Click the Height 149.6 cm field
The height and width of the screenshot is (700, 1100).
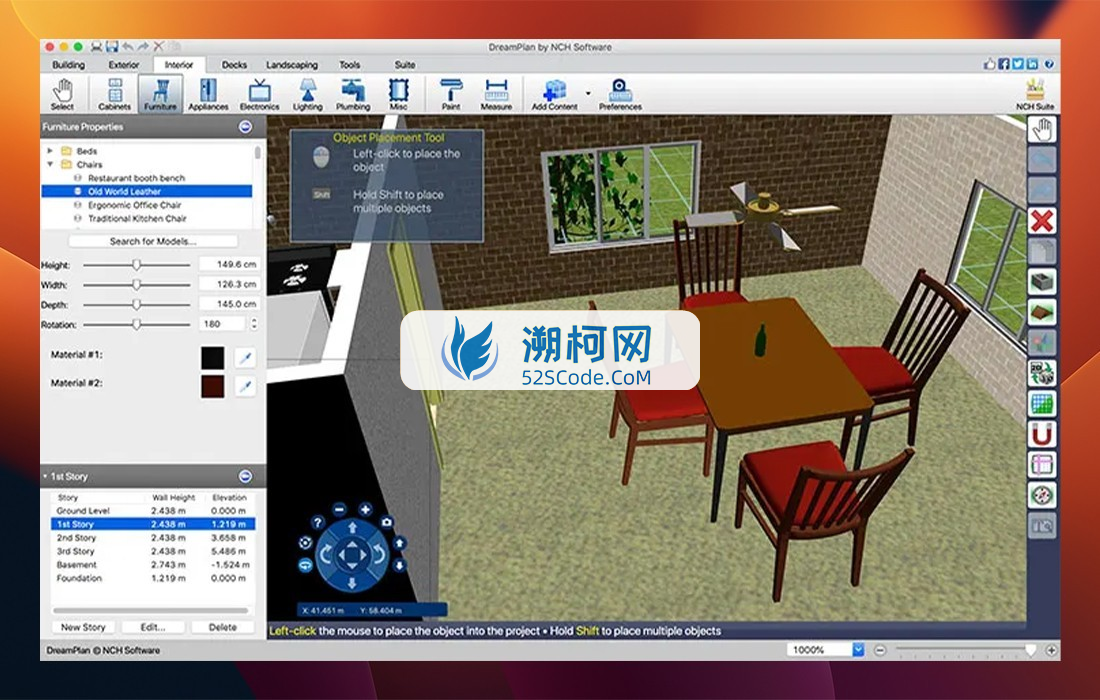point(229,264)
